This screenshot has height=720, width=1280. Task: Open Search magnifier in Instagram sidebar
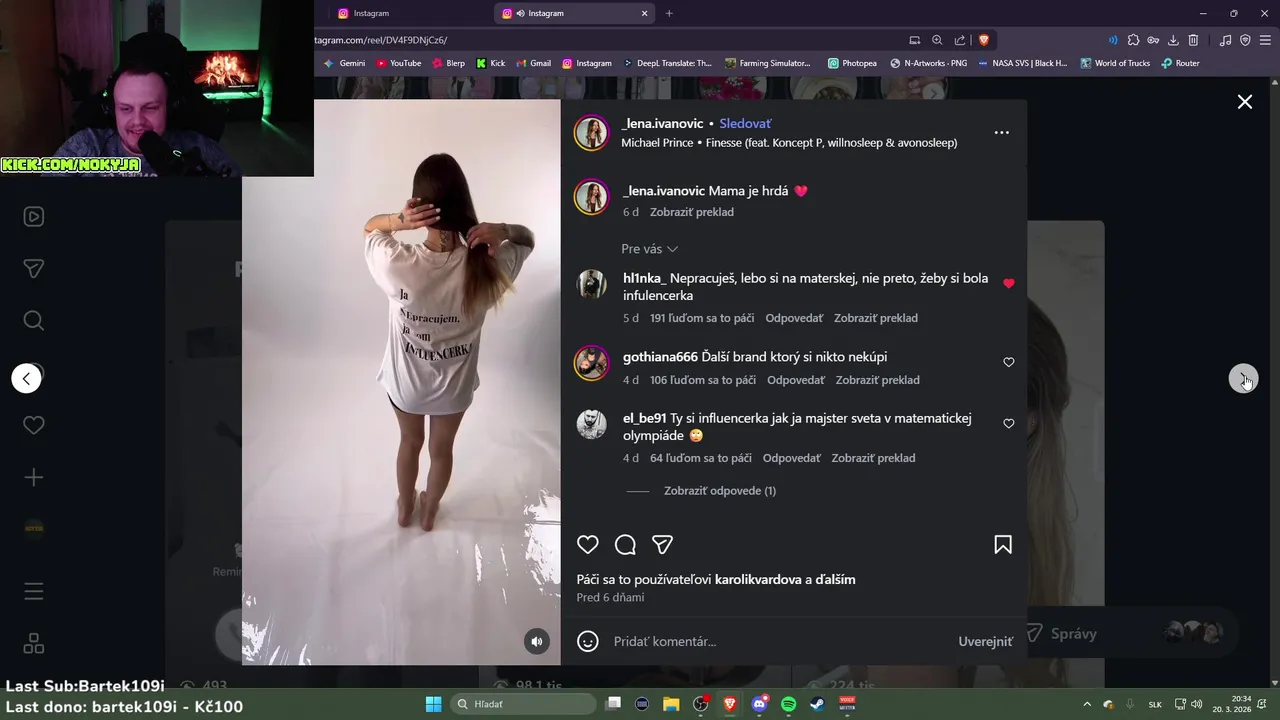click(x=34, y=321)
